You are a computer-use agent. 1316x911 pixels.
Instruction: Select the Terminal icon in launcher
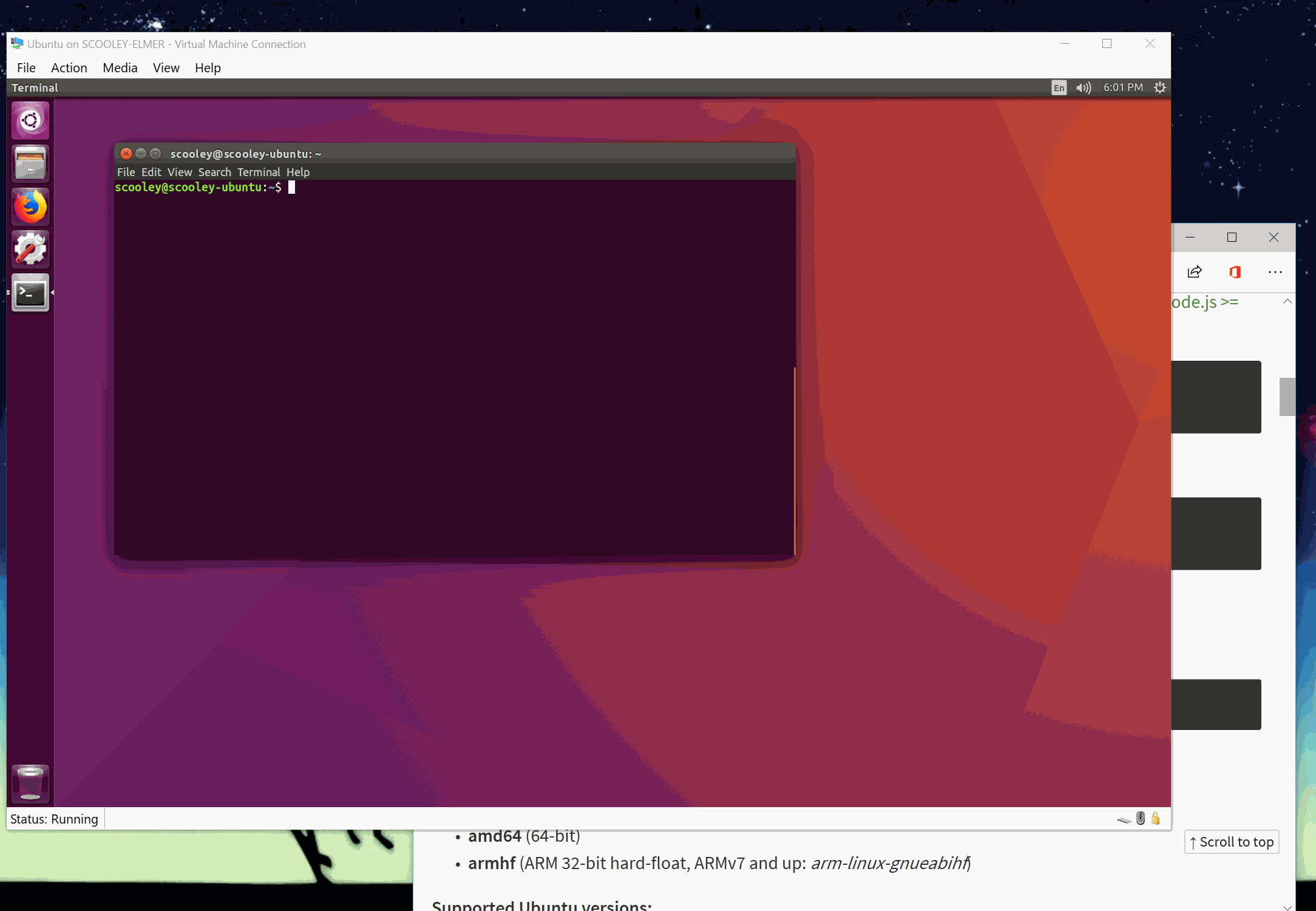tap(30, 293)
